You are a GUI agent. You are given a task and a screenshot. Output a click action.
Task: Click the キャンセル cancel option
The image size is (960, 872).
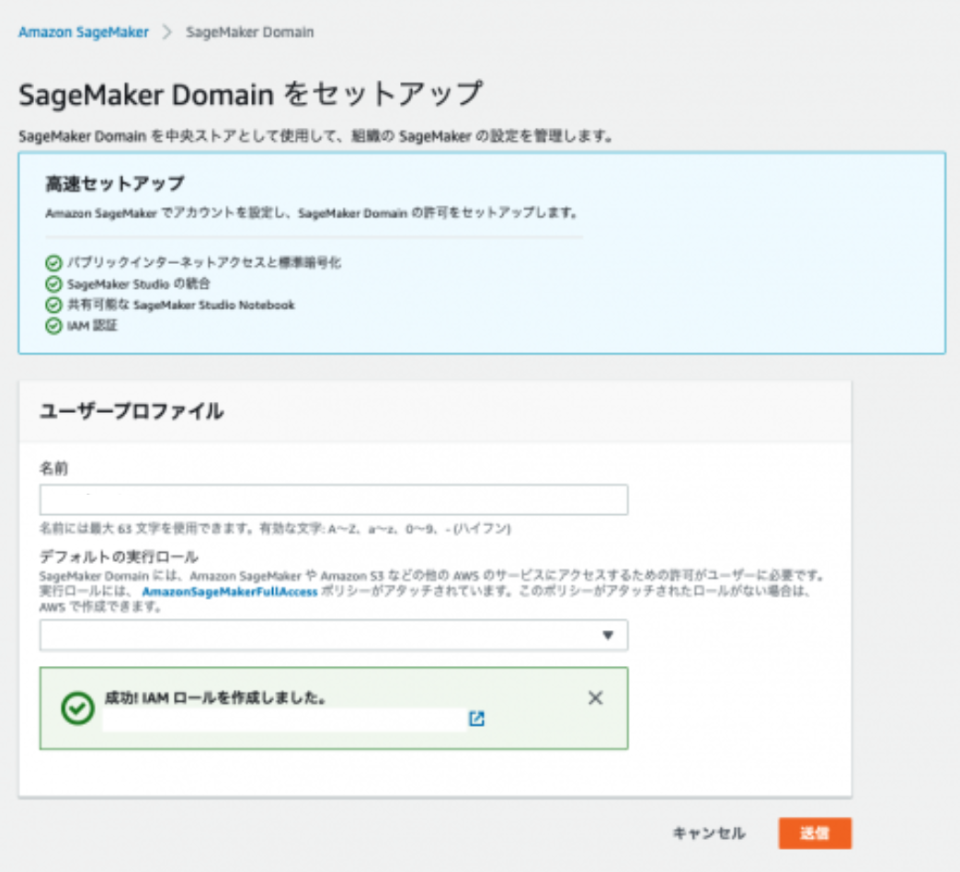[x=708, y=832]
